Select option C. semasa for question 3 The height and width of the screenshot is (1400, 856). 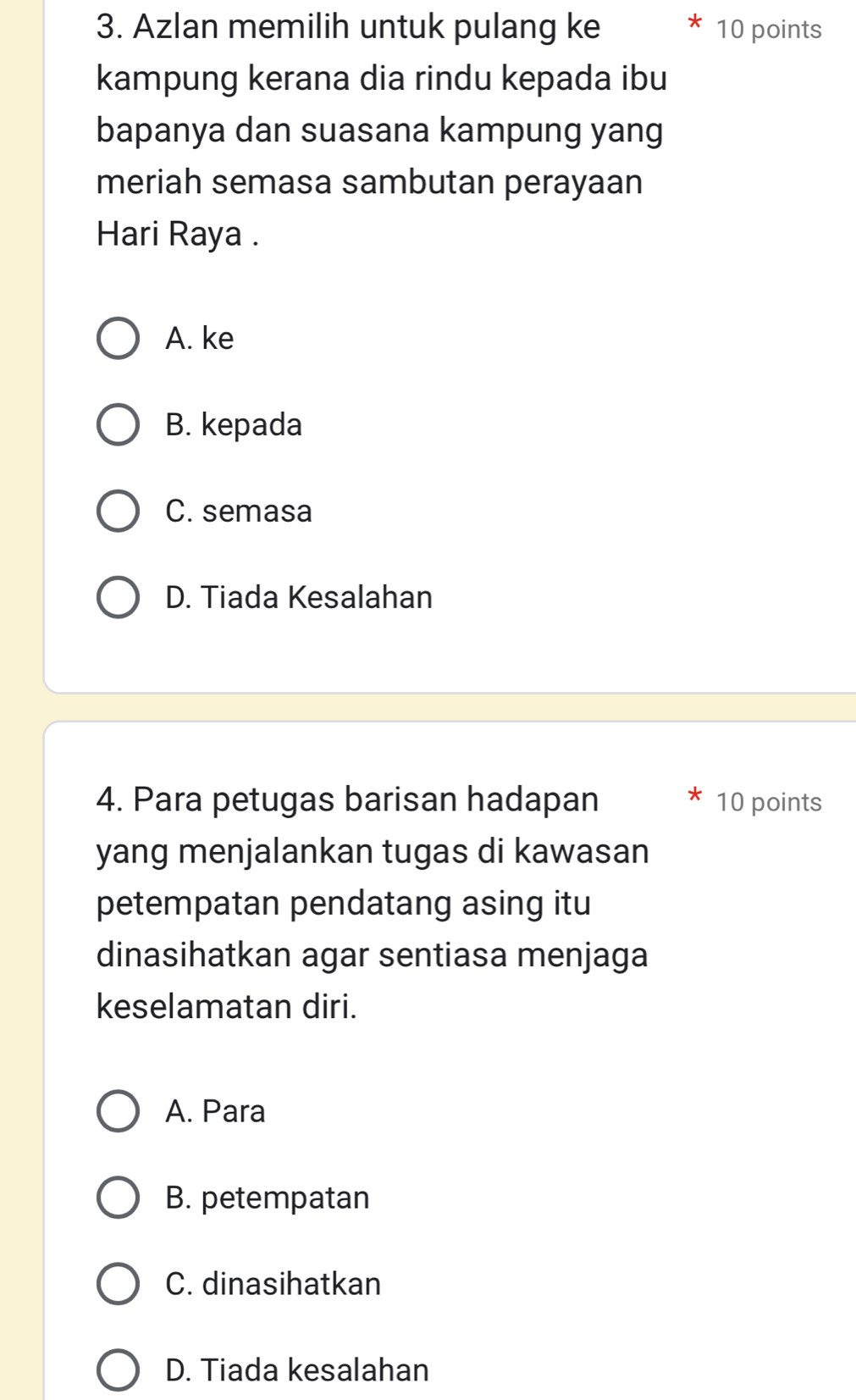(119, 511)
